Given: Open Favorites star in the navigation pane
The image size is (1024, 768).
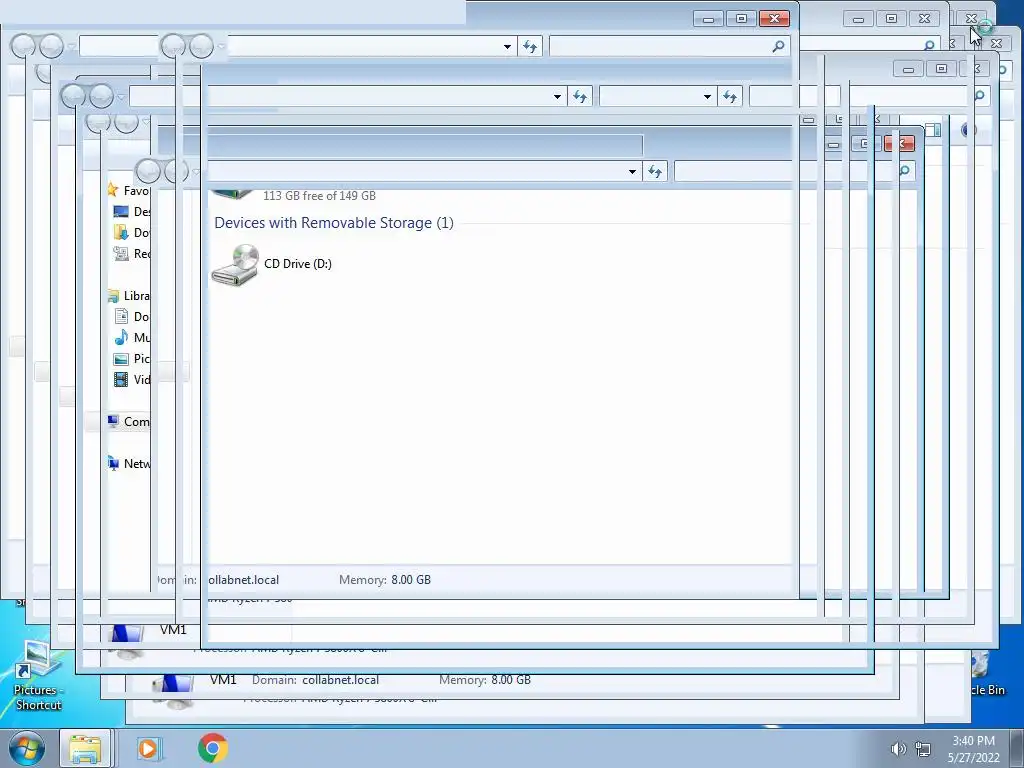Looking at the screenshot, I should pos(113,190).
